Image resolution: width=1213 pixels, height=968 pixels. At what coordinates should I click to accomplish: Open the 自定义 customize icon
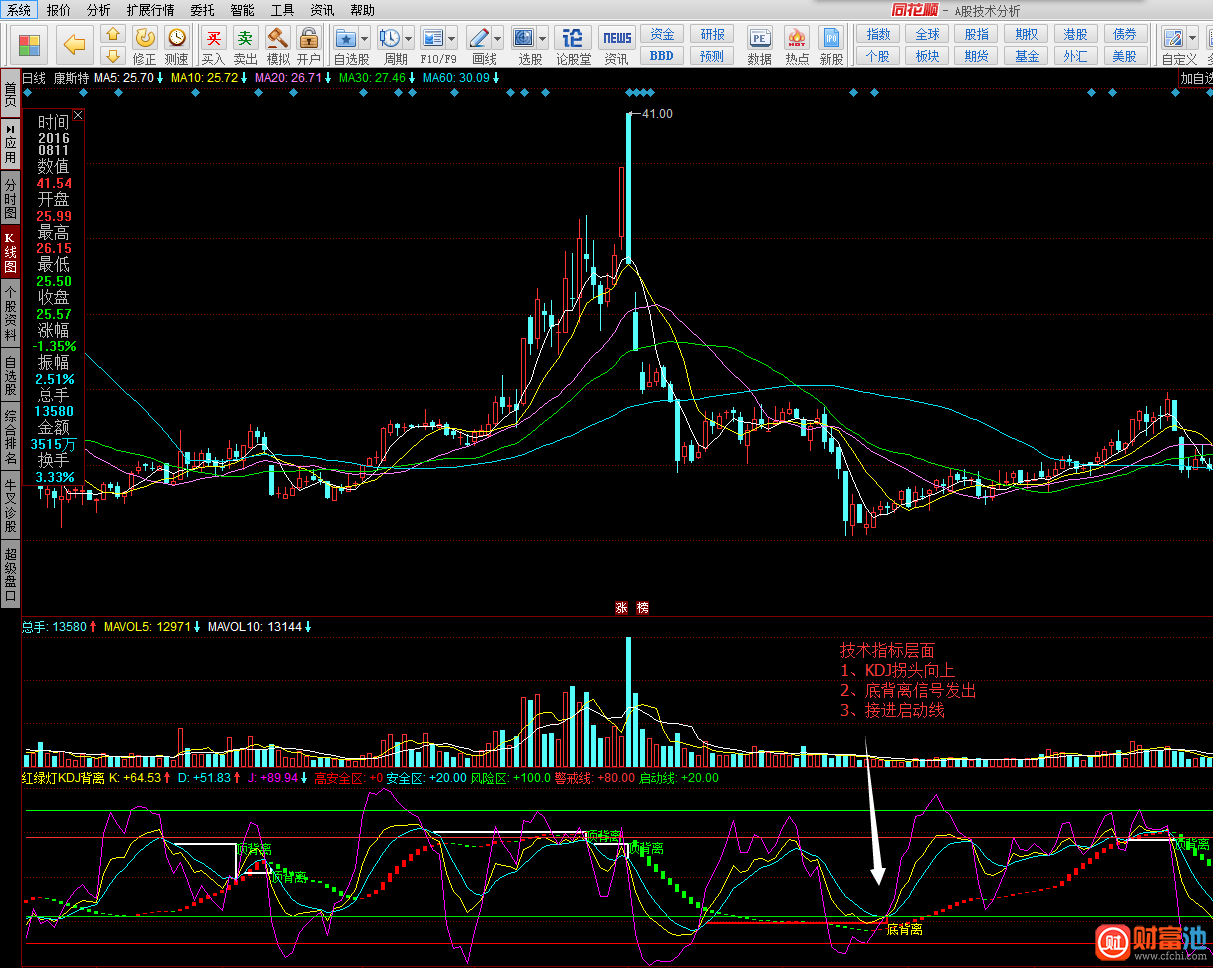coord(1173,38)
